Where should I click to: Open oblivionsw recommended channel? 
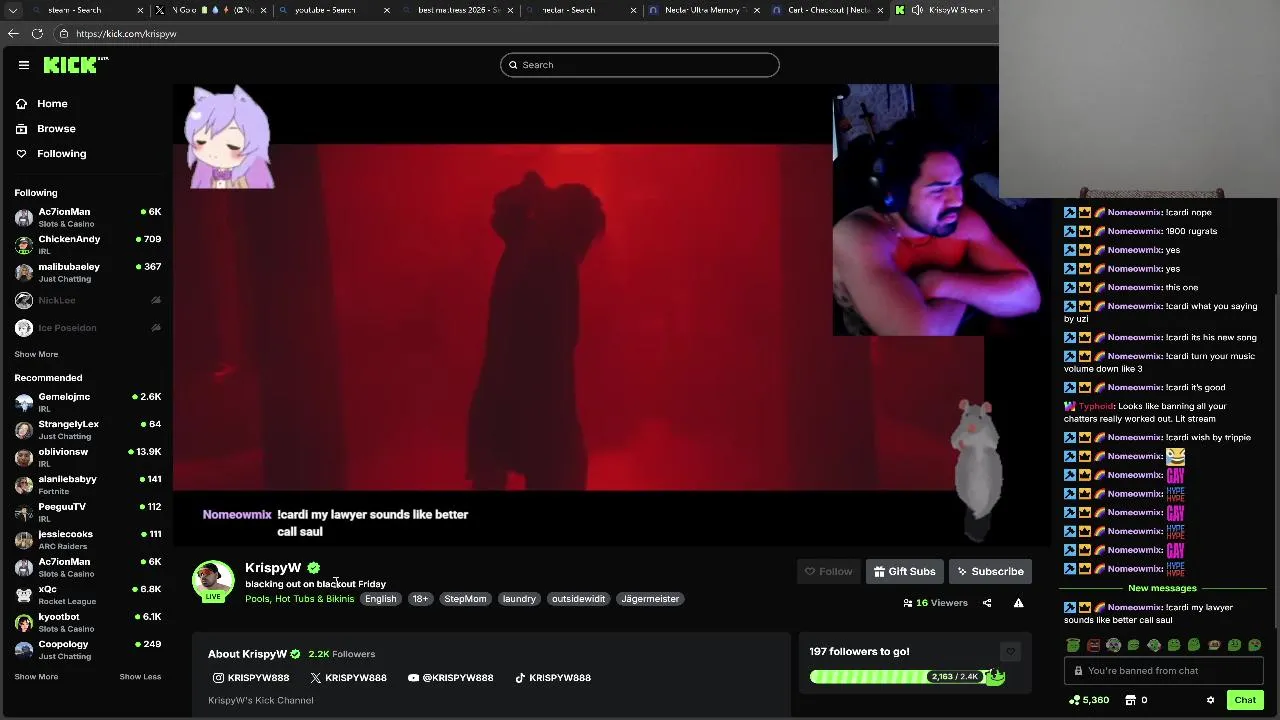(x=88, y=457)
